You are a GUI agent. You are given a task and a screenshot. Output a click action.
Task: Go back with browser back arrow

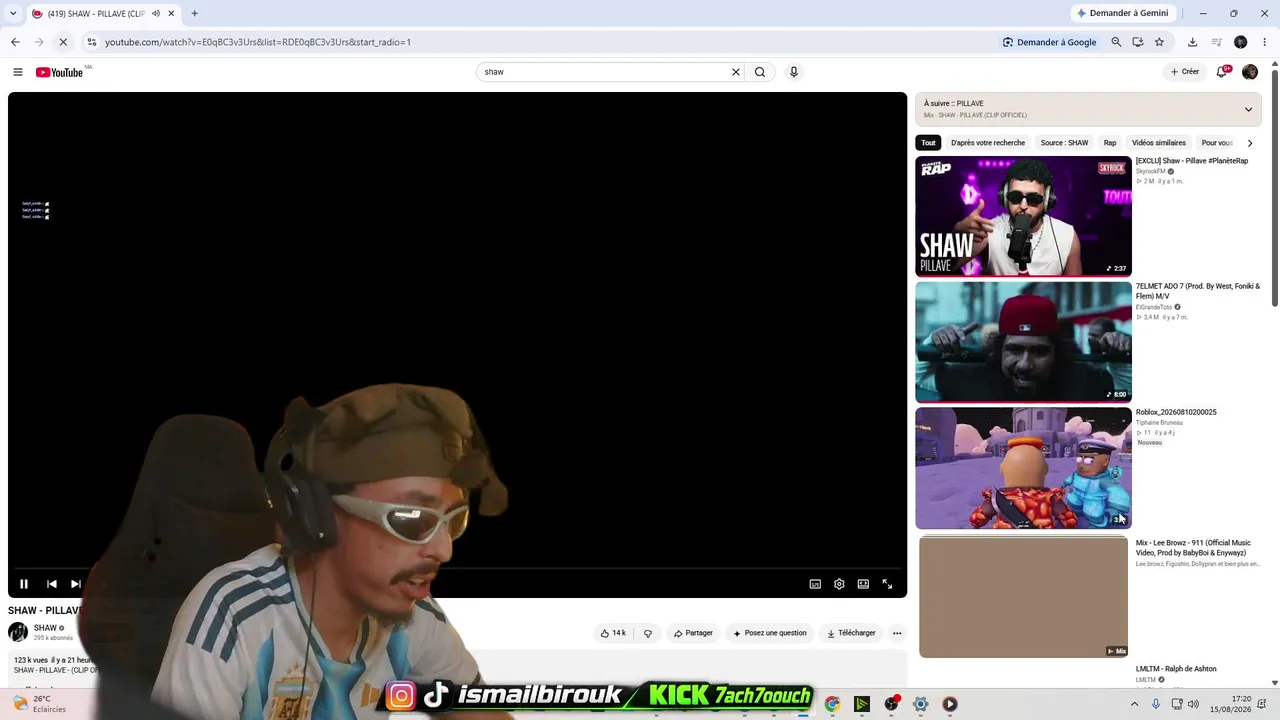pyautogui.click(x=15, y=42)
